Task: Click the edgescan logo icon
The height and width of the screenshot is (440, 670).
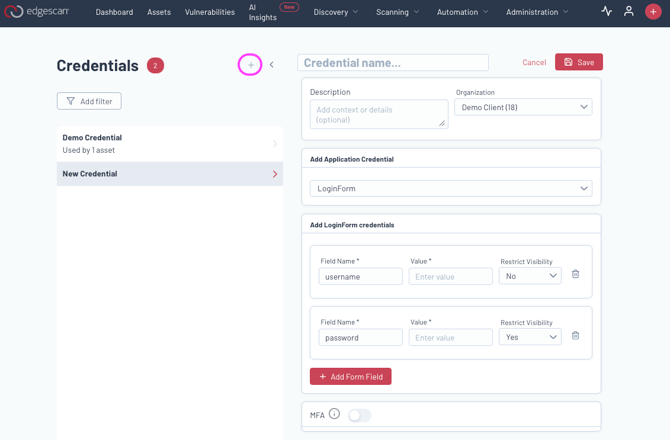Action: pos(14,12)
